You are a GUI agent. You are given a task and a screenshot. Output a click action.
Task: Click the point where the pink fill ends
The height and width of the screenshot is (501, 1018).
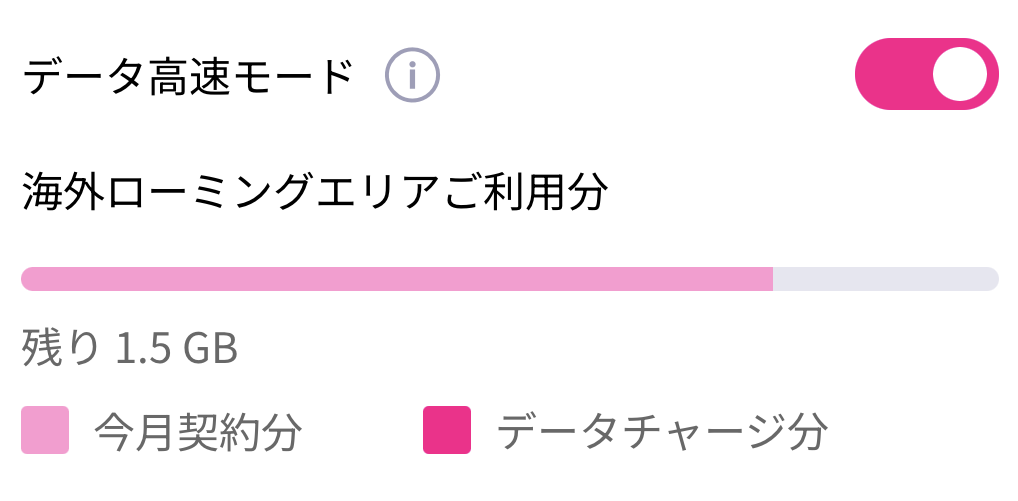click(x=772, y=279)
